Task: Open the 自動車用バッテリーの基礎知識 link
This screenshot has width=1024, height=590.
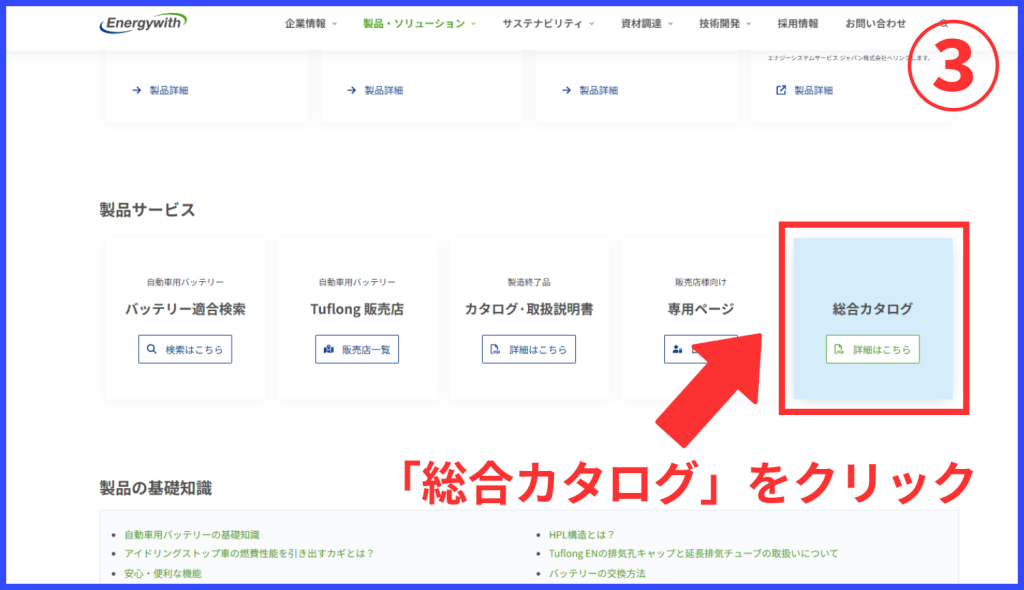Action: [191, 535]
